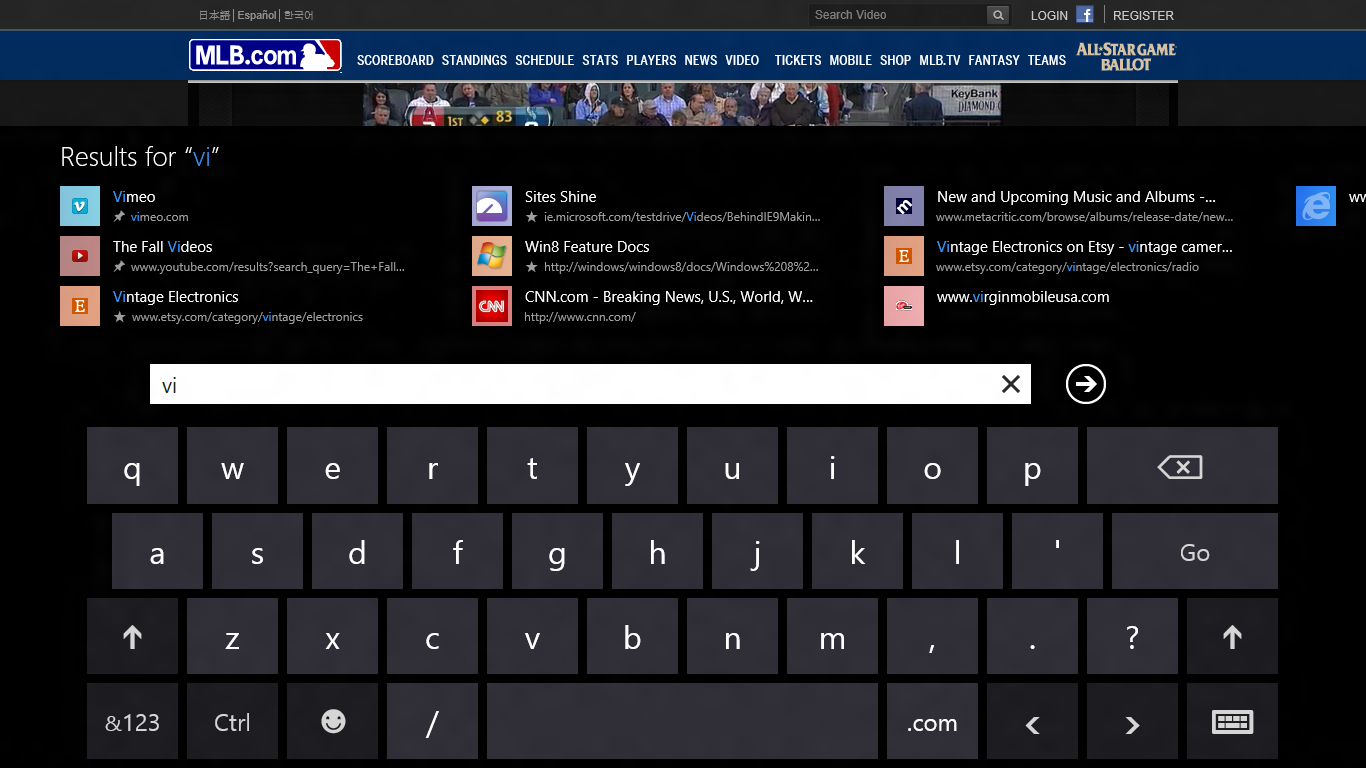Open SCOREBOARD menu item

pos(395,60)
